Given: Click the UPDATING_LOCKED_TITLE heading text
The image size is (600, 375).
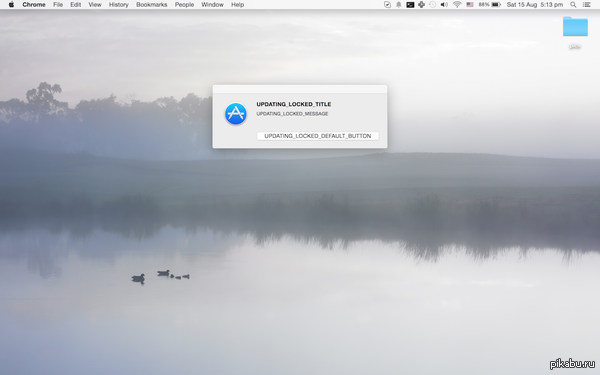Looking at the screenshot, I should pyautogui.click(x=294, y=104).
